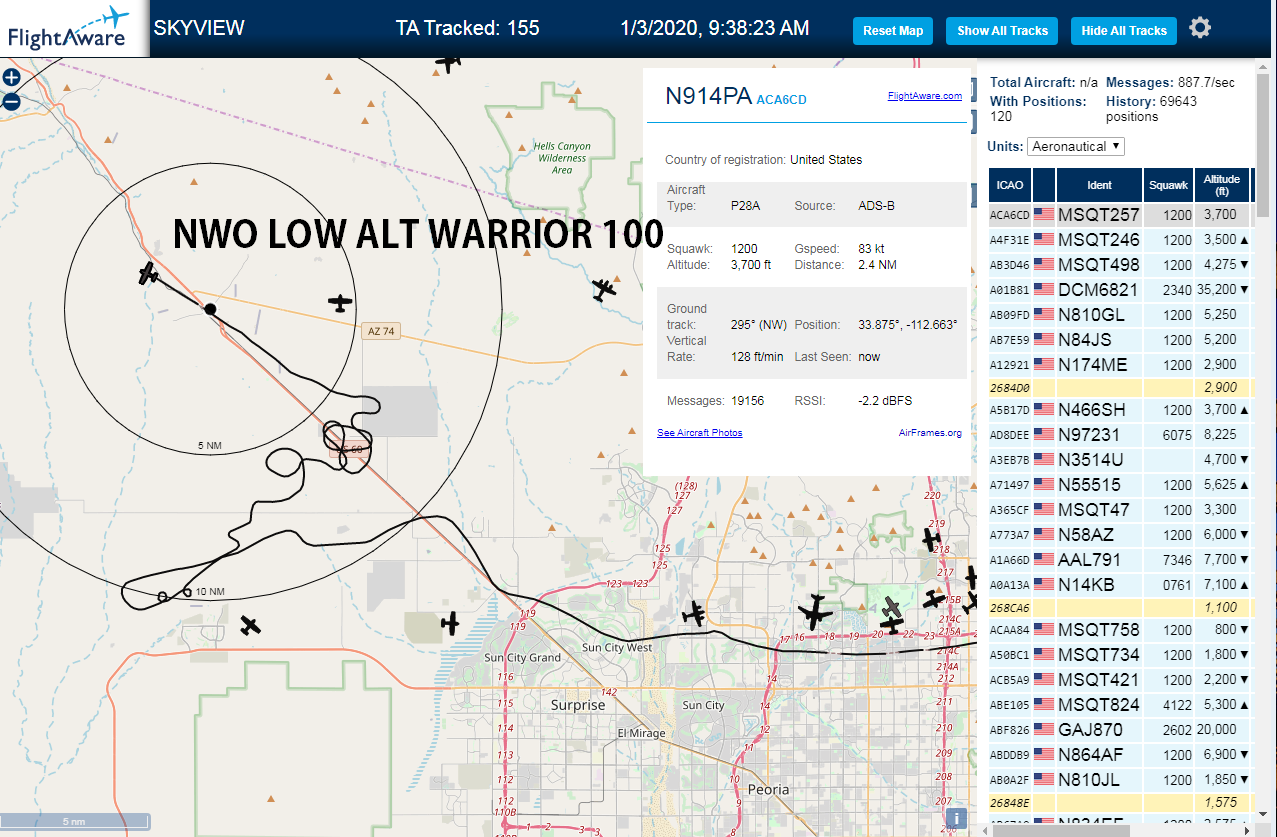
Task: Click the US flag in the AAL791 row
Action: (x=1044, y=560)
